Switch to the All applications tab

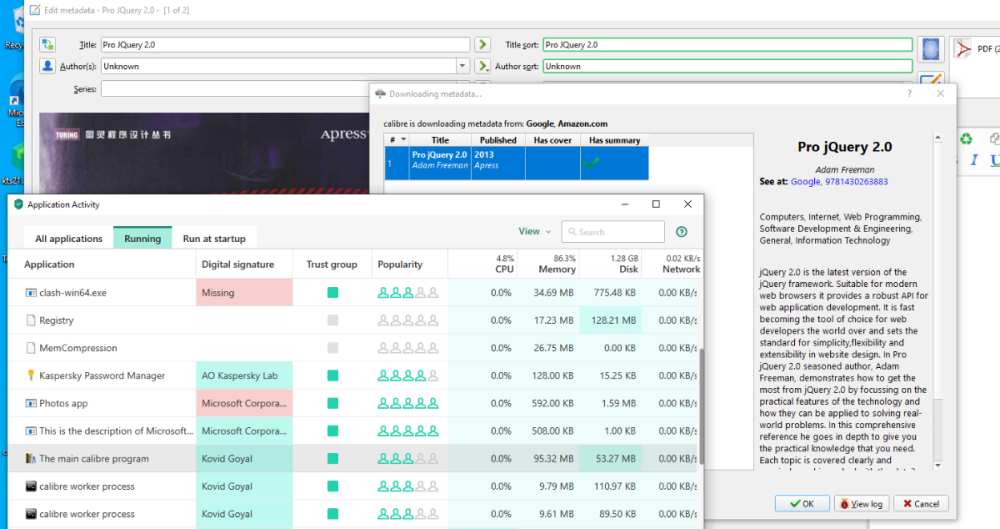tap(69, 239)
